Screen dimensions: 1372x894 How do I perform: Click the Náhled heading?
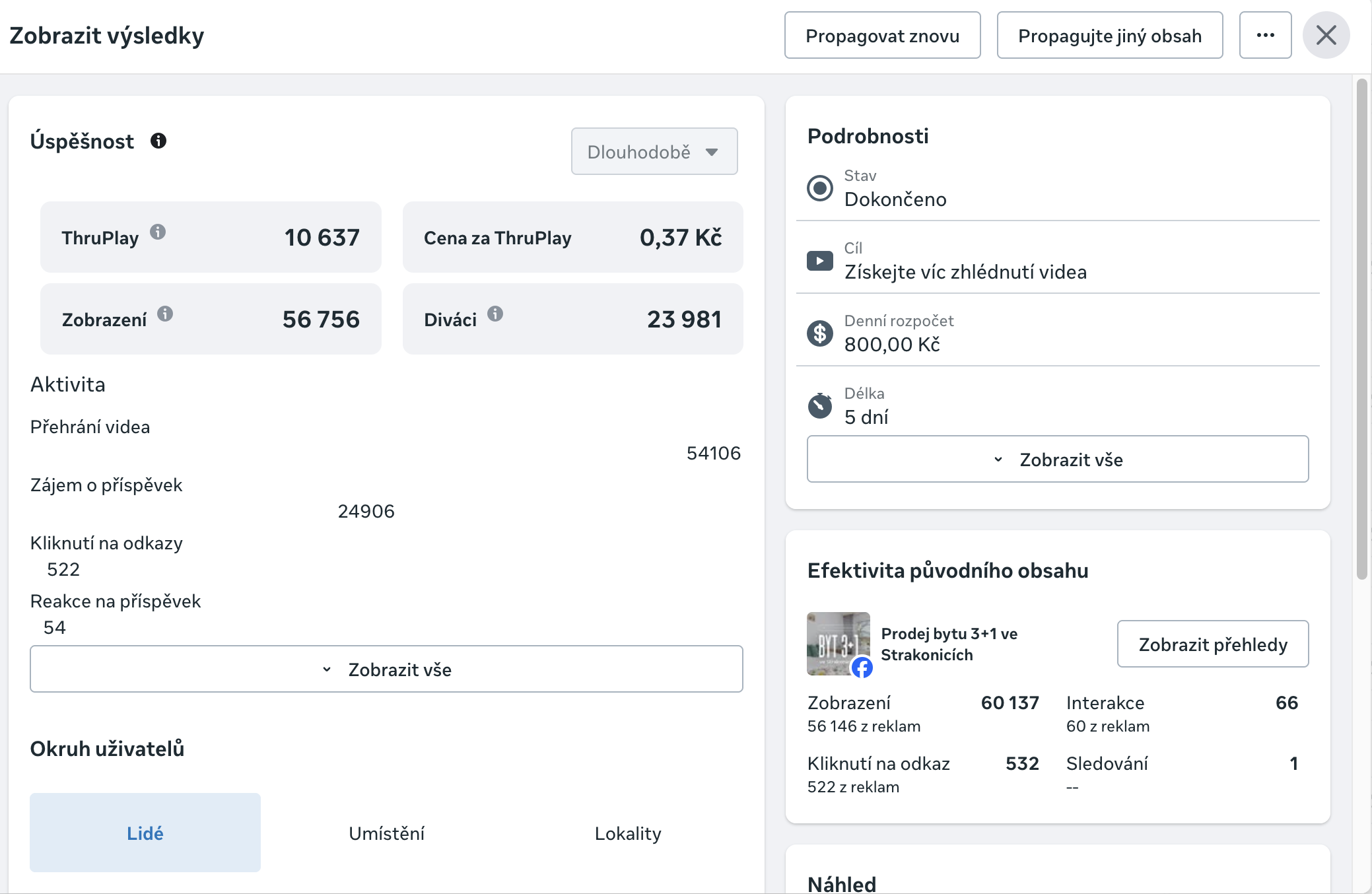coord(842,883)
